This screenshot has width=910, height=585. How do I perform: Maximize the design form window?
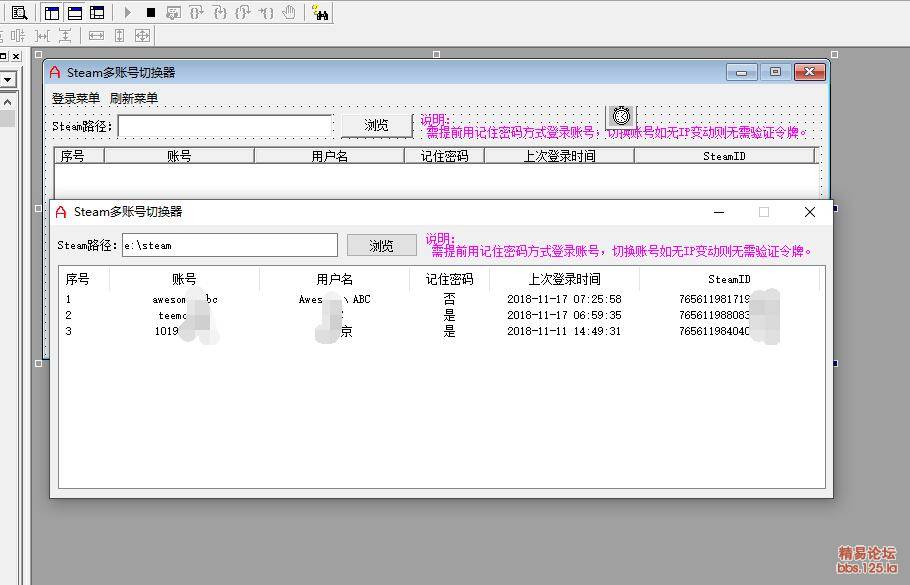coord(775,72)
